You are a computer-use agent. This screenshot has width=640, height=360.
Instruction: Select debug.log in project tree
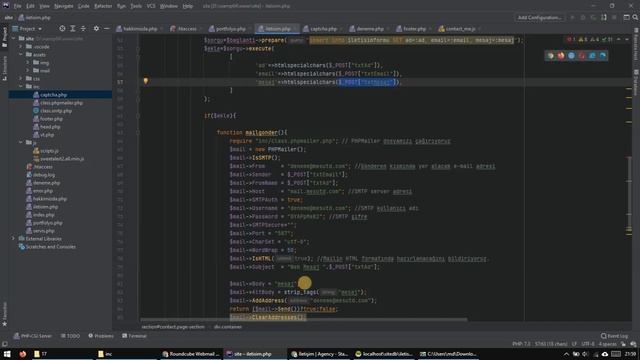click(x=44, y=175)
